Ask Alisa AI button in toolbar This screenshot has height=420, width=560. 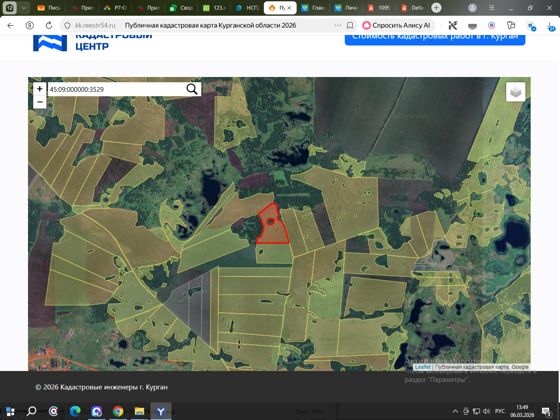click(x=397, y=25)
